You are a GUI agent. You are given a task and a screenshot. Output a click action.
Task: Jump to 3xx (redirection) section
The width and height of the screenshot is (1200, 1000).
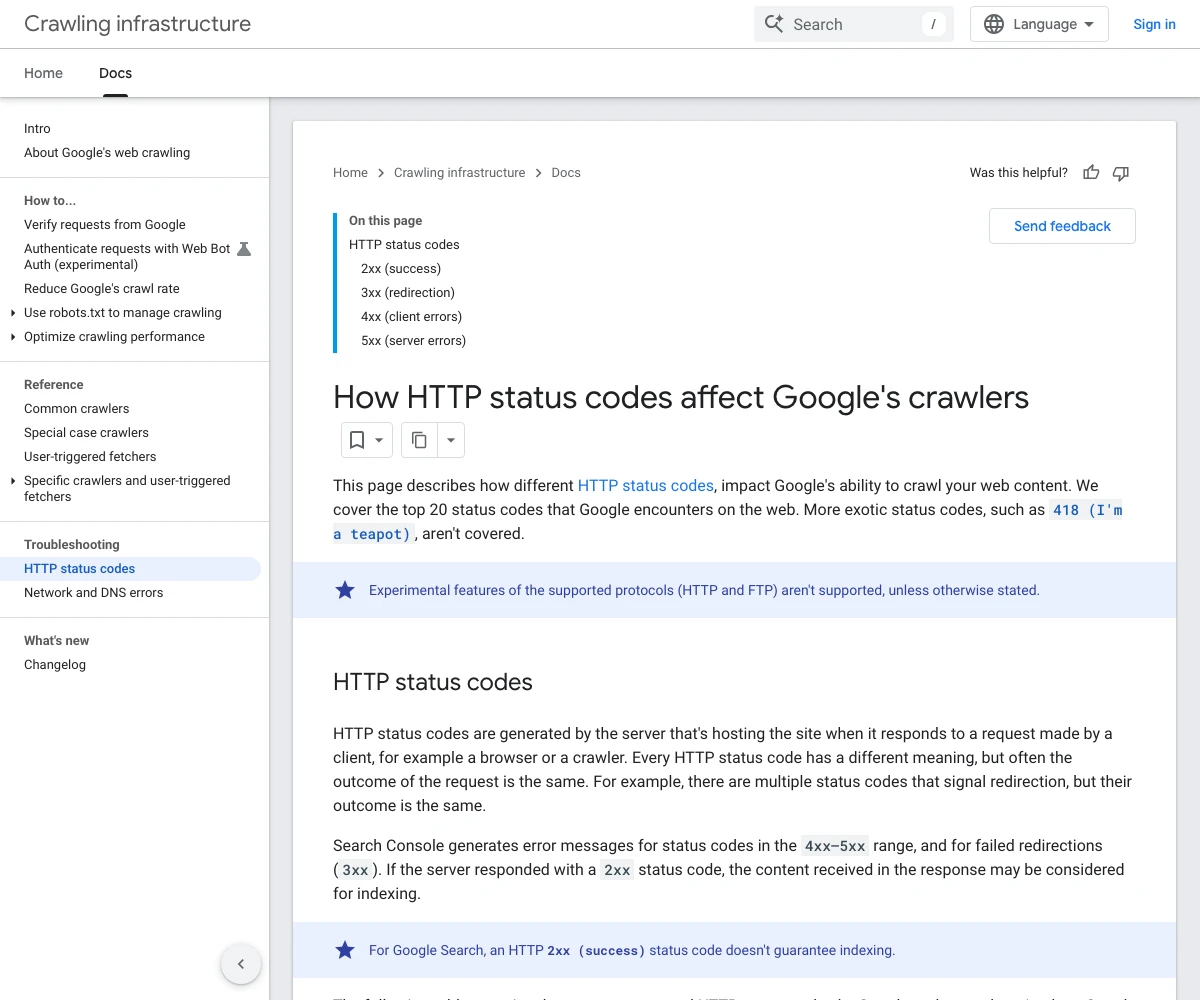pos(408,293)
